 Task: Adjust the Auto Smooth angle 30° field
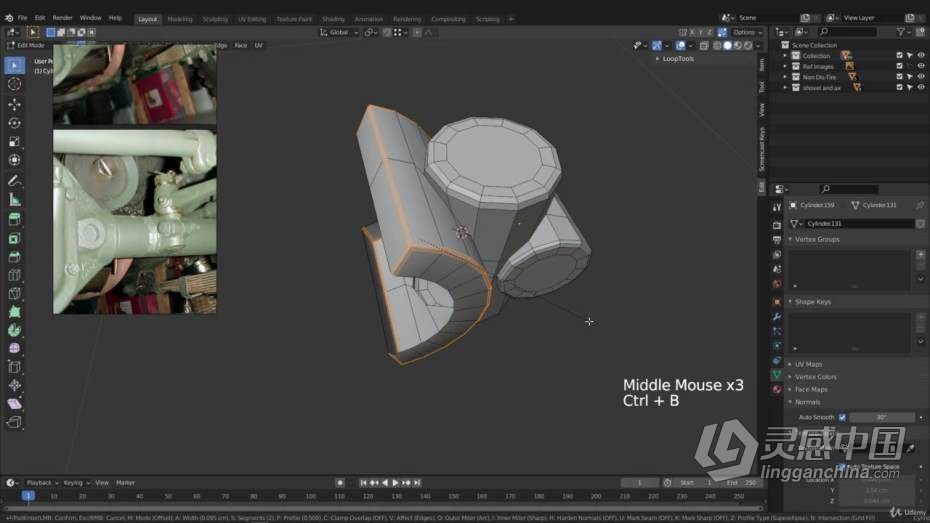tap(882, 417)
